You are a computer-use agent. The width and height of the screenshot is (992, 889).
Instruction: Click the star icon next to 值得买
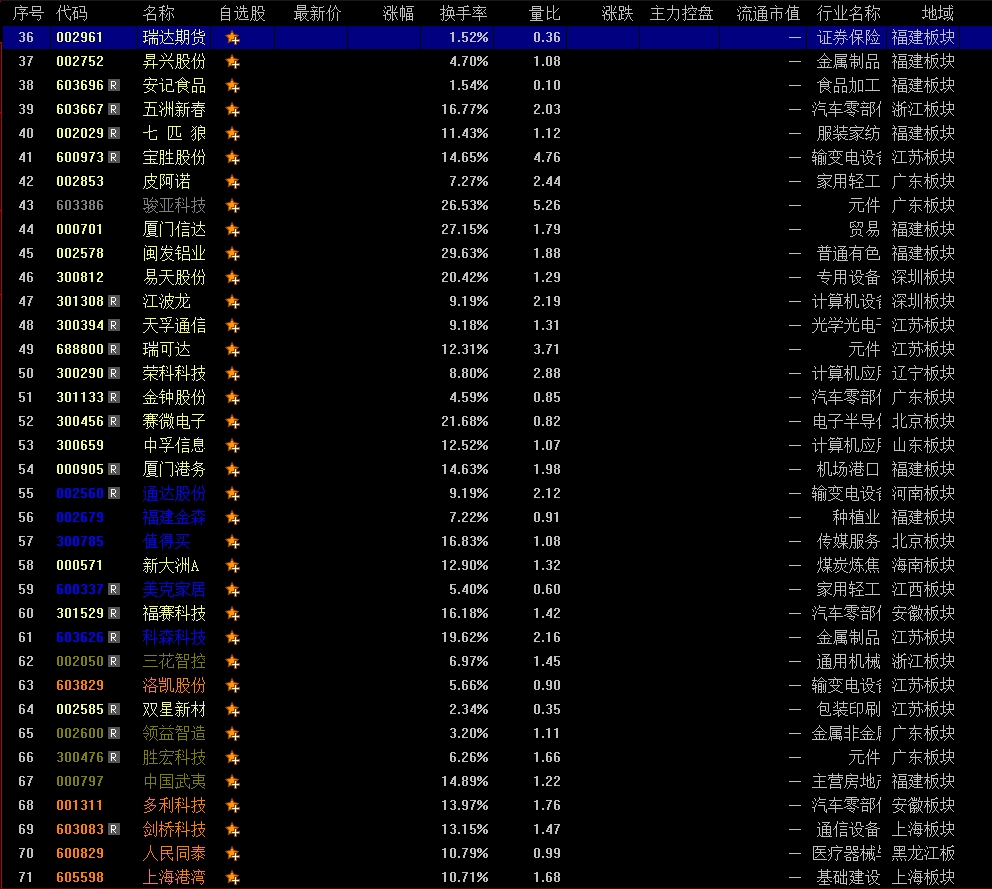pyautogui.click(x=233, y=542)
